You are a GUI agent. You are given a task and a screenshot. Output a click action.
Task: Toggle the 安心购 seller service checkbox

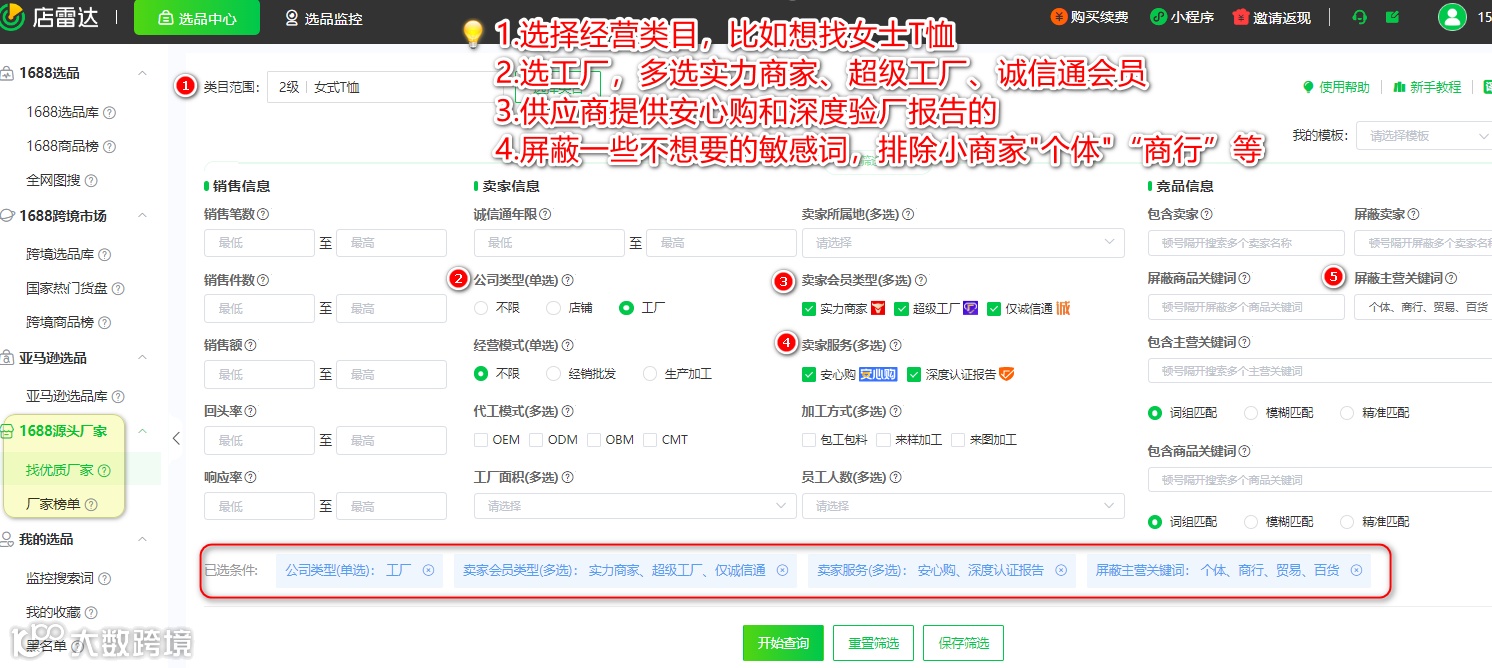coord(808,375)
